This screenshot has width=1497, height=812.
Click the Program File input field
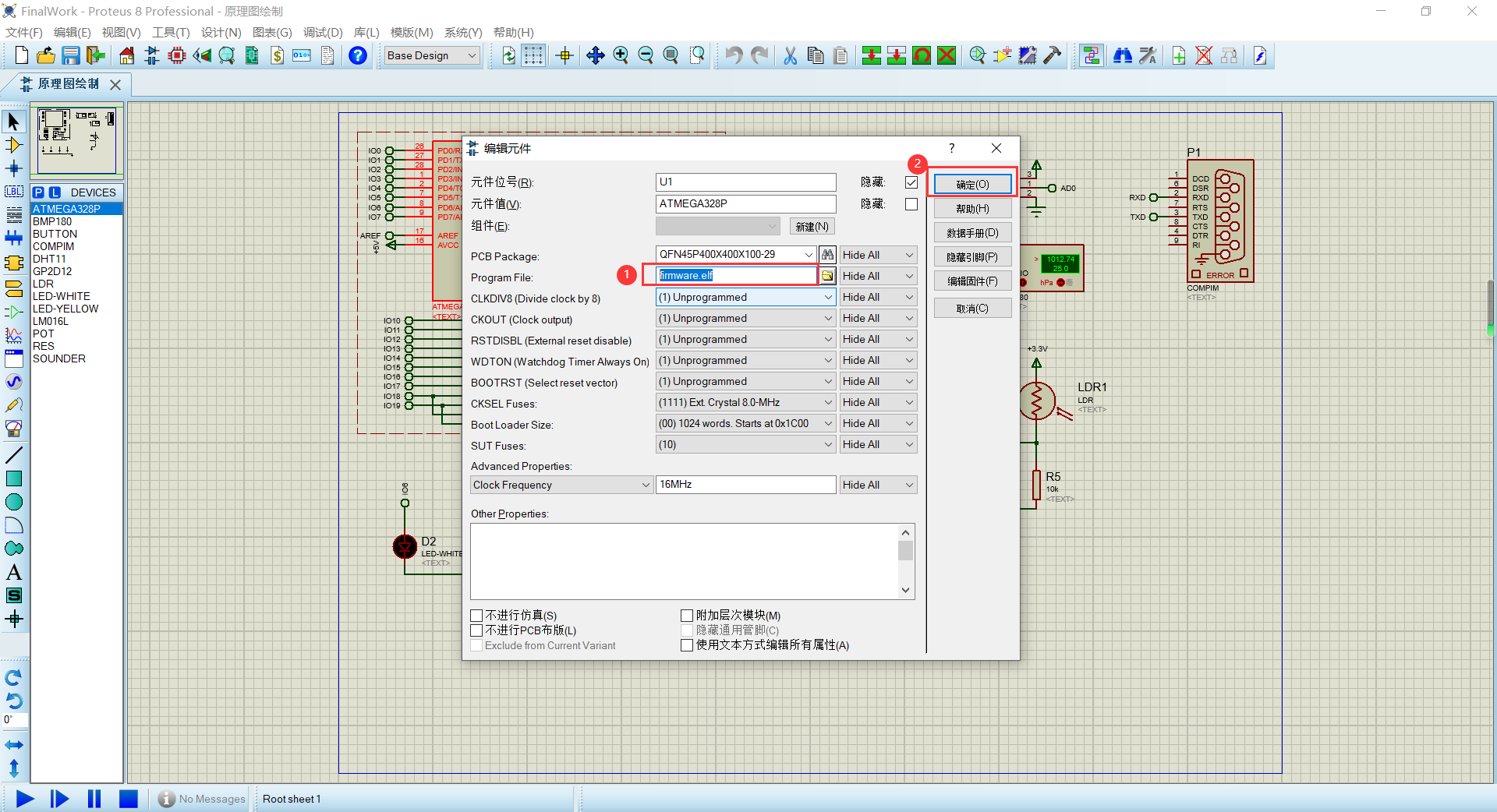pos(737,275)
